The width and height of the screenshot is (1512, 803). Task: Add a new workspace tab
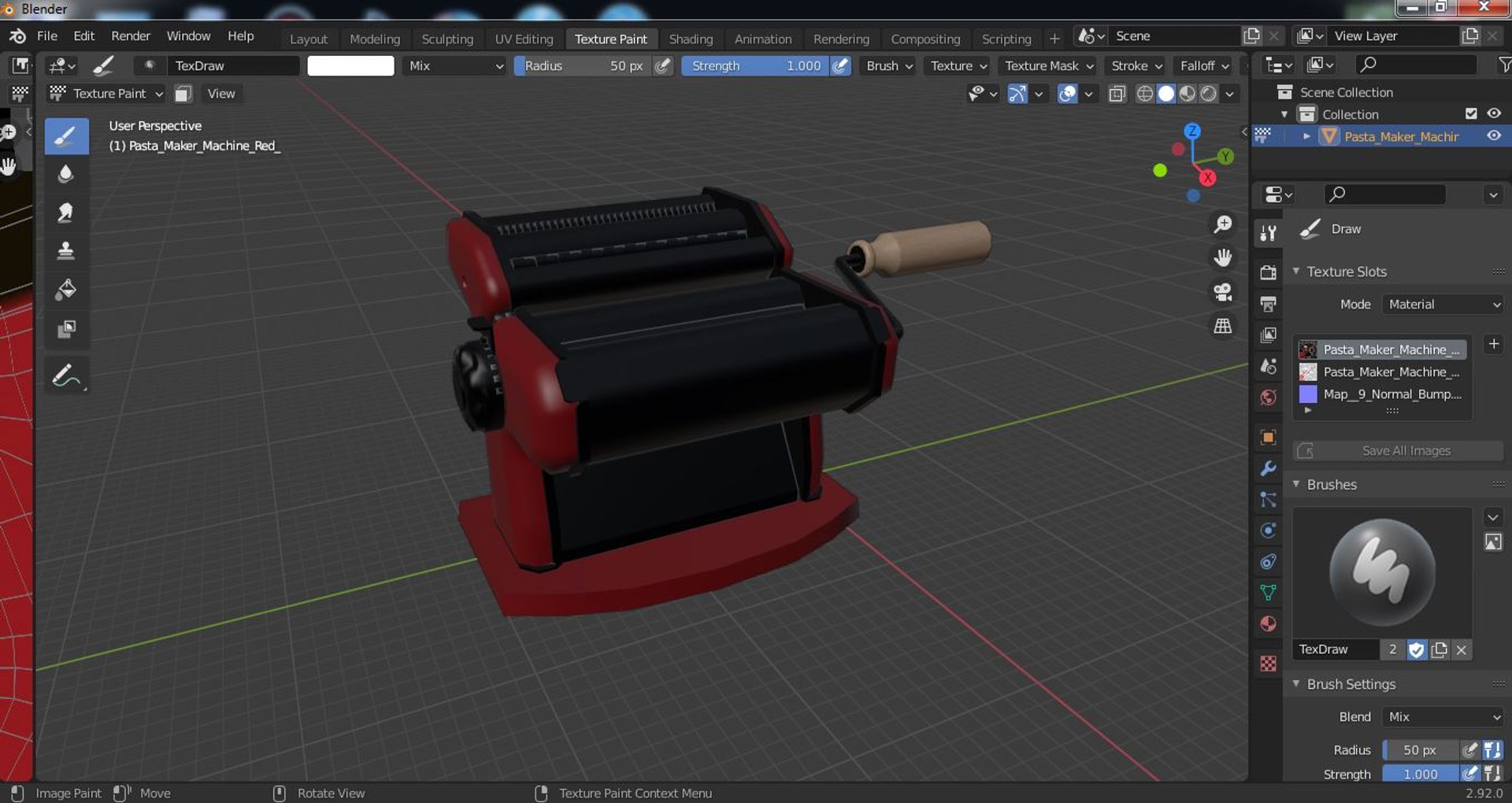[x=1054, y=39]
